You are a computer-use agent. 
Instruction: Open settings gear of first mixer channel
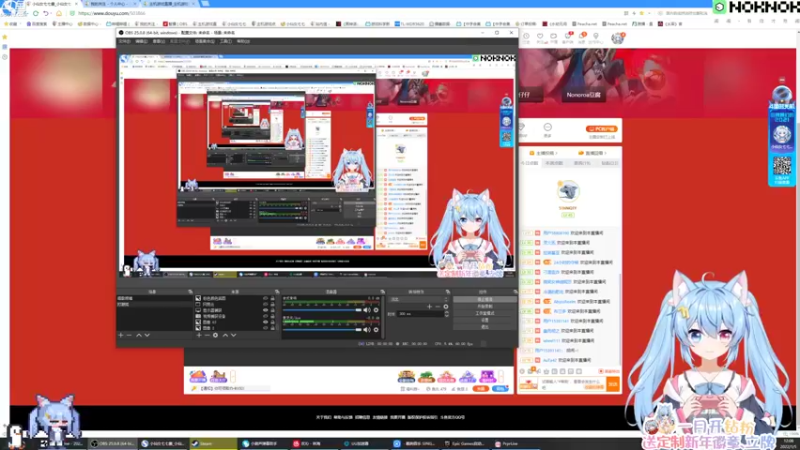pos(376,310)
